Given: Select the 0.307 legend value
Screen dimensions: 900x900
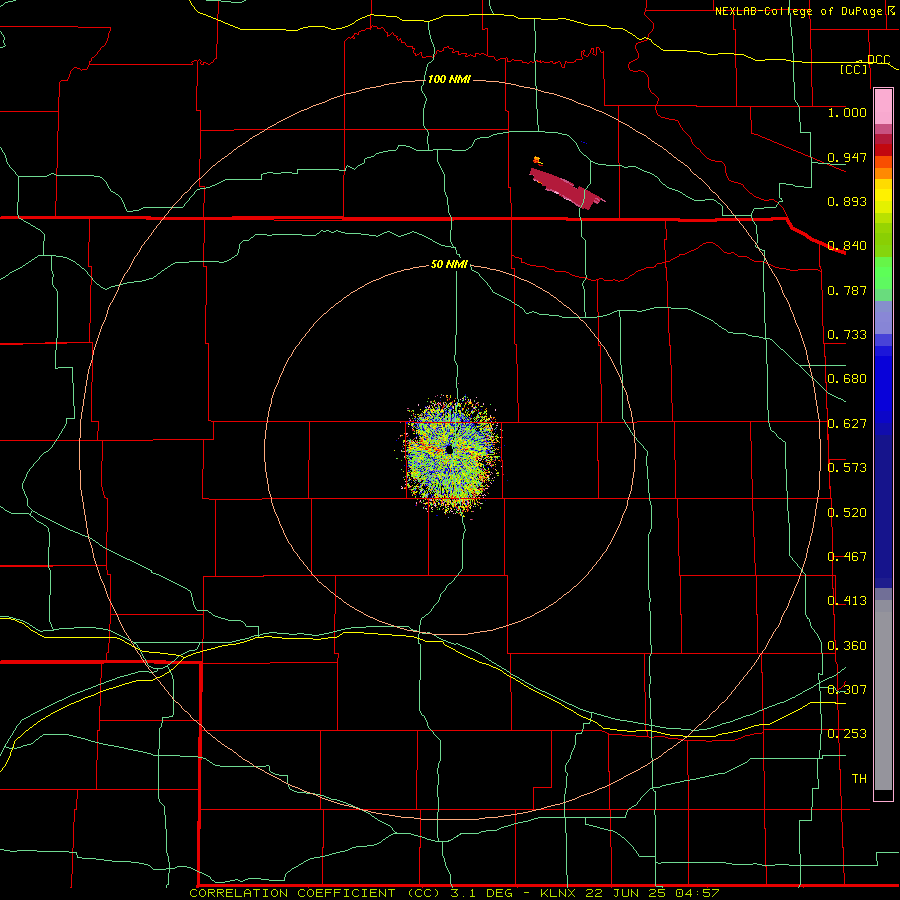Looking at the screenshot, I should tap(847, 690).
